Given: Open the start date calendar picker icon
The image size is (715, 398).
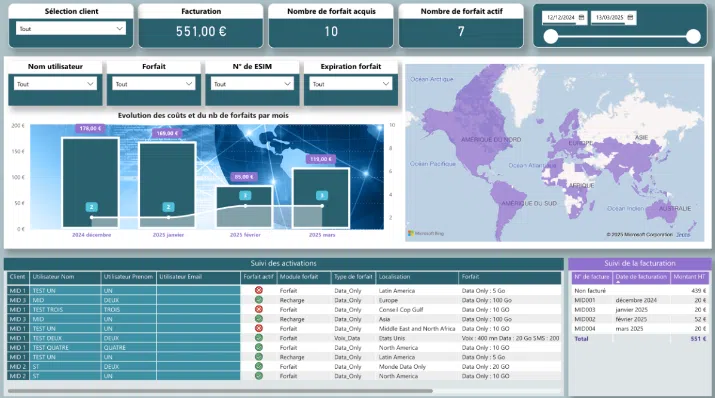Looking at the screenshot, I should point(581,17).
